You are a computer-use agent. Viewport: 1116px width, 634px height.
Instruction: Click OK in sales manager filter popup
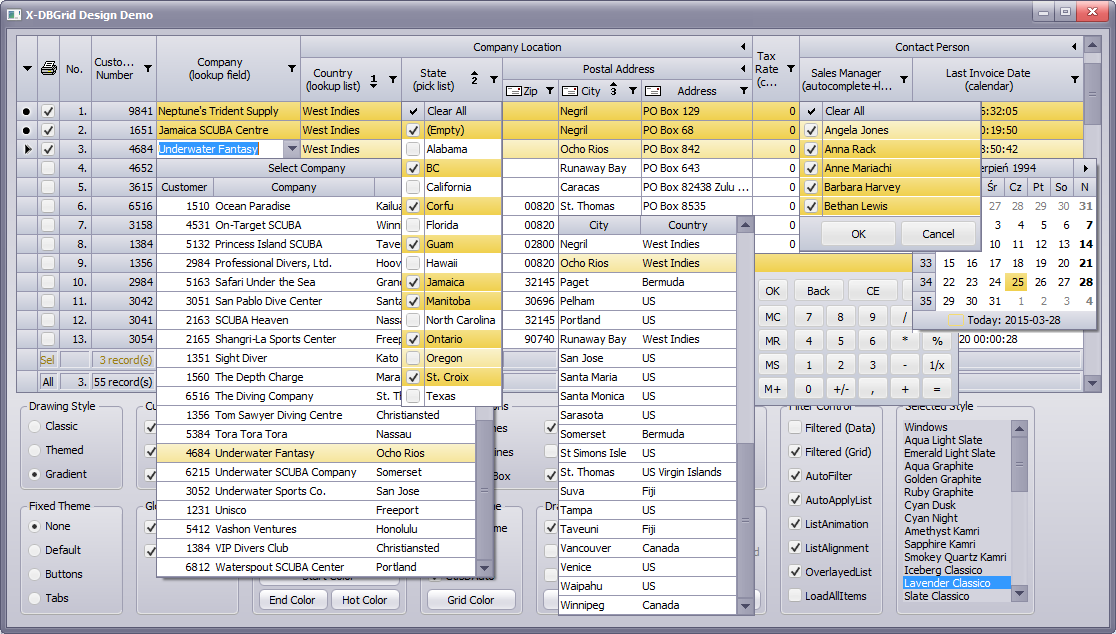[x=858, y=234]
